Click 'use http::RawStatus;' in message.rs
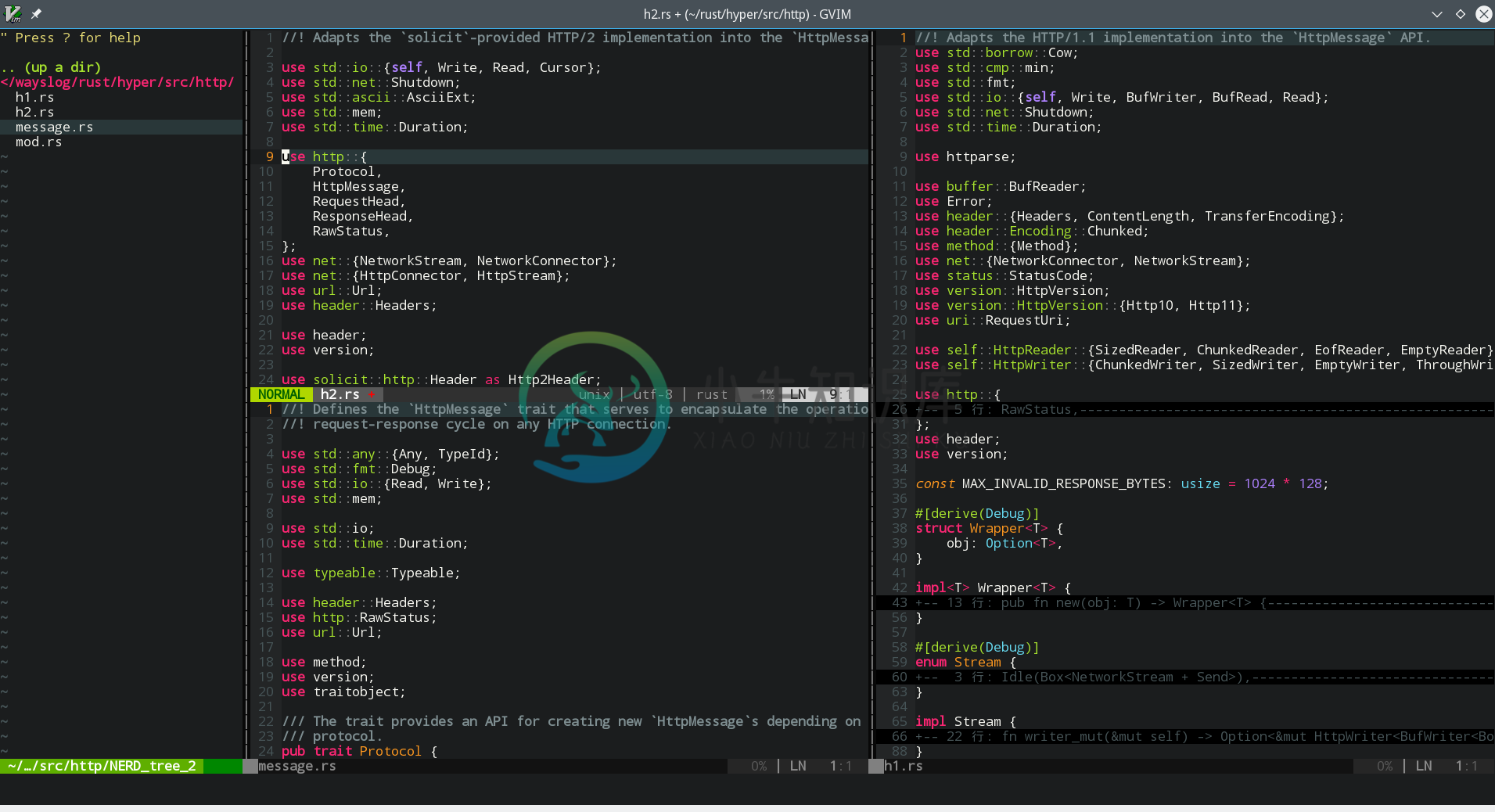1495x812 pixels. pyautogui.click(x=359, y=617)
